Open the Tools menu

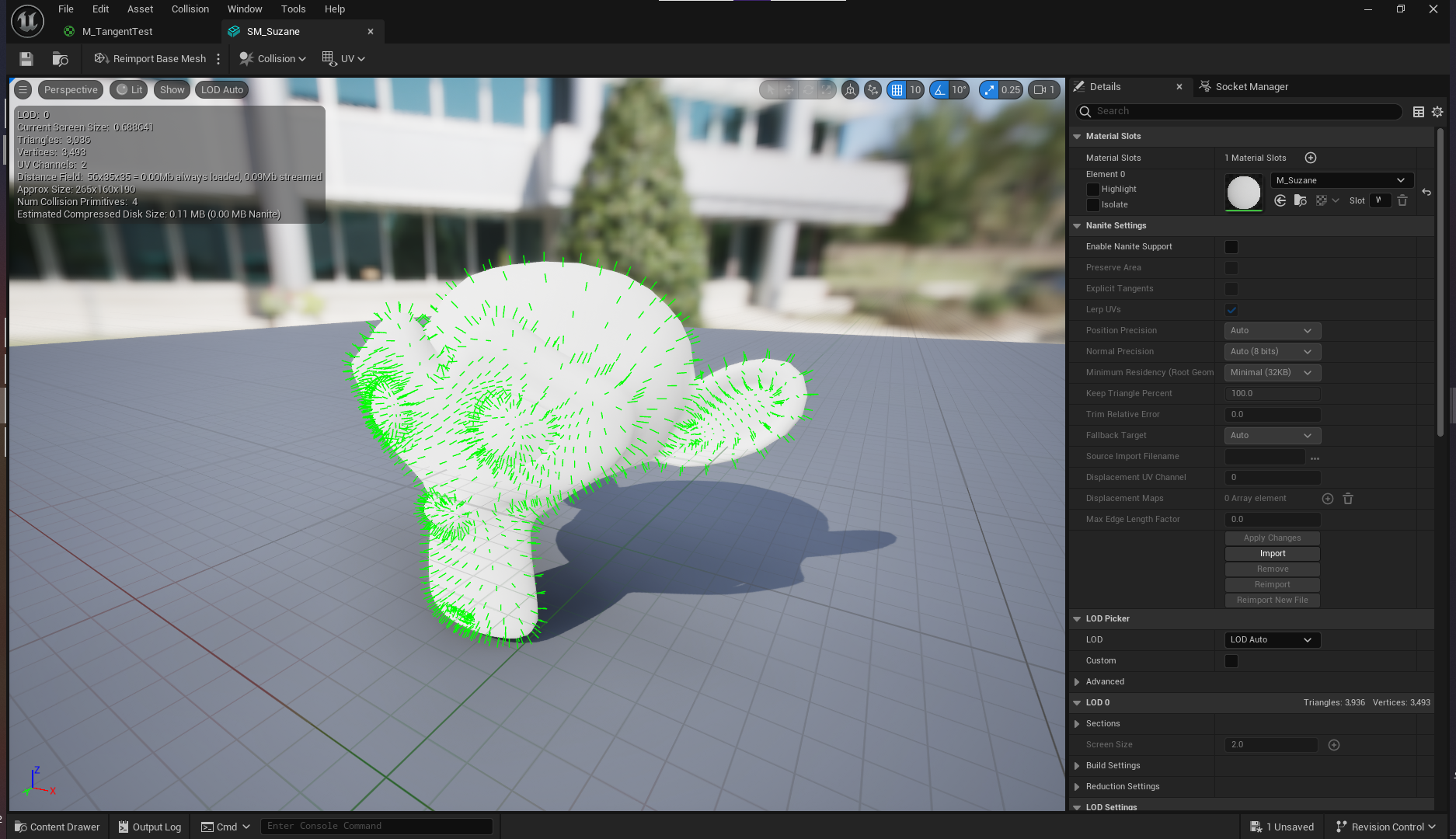coord(293,9)
